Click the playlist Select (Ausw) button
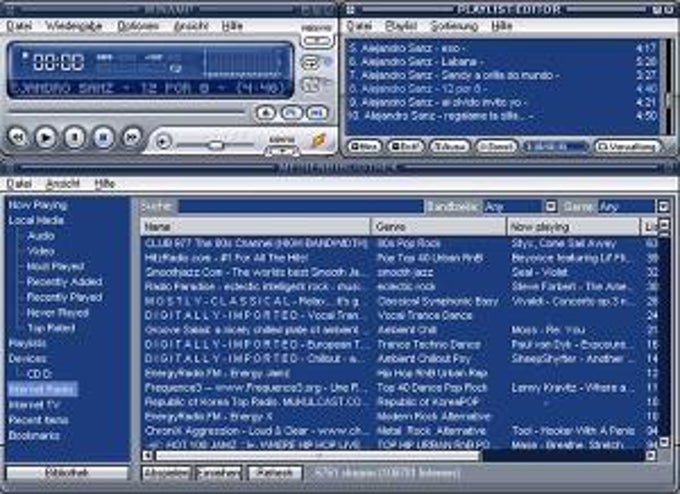Image resolution: width=680 pixels, height=494 pixels. 450,147
